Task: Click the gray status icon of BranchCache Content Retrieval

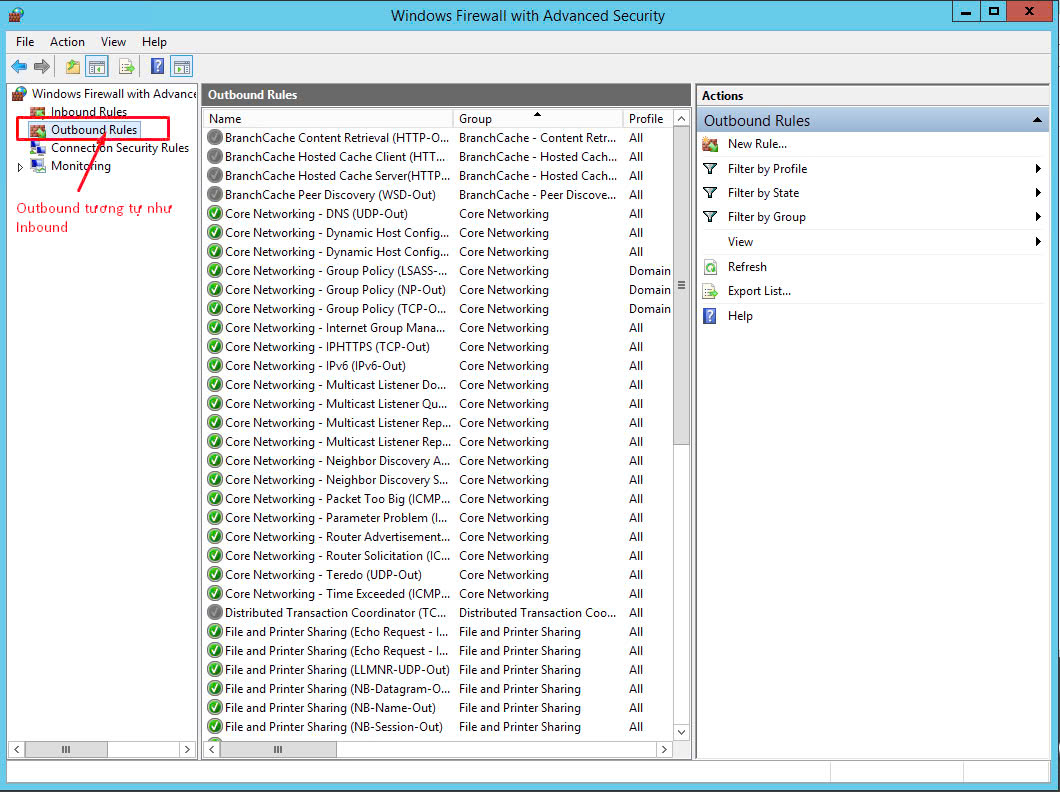Action: (x=215, y=137)
